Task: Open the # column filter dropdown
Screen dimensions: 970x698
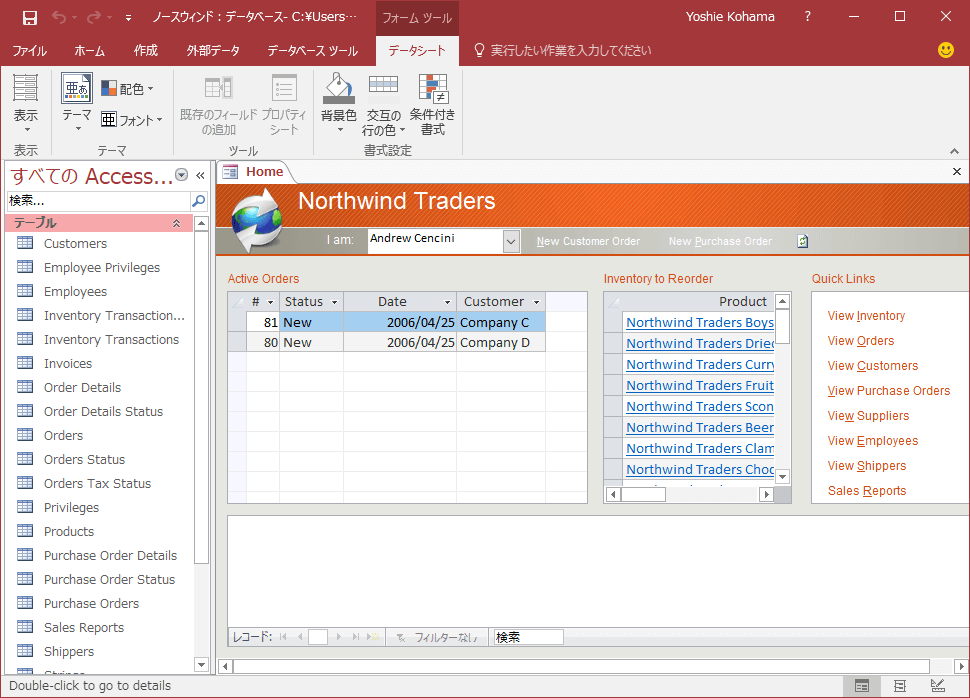Action: point(270,302)
